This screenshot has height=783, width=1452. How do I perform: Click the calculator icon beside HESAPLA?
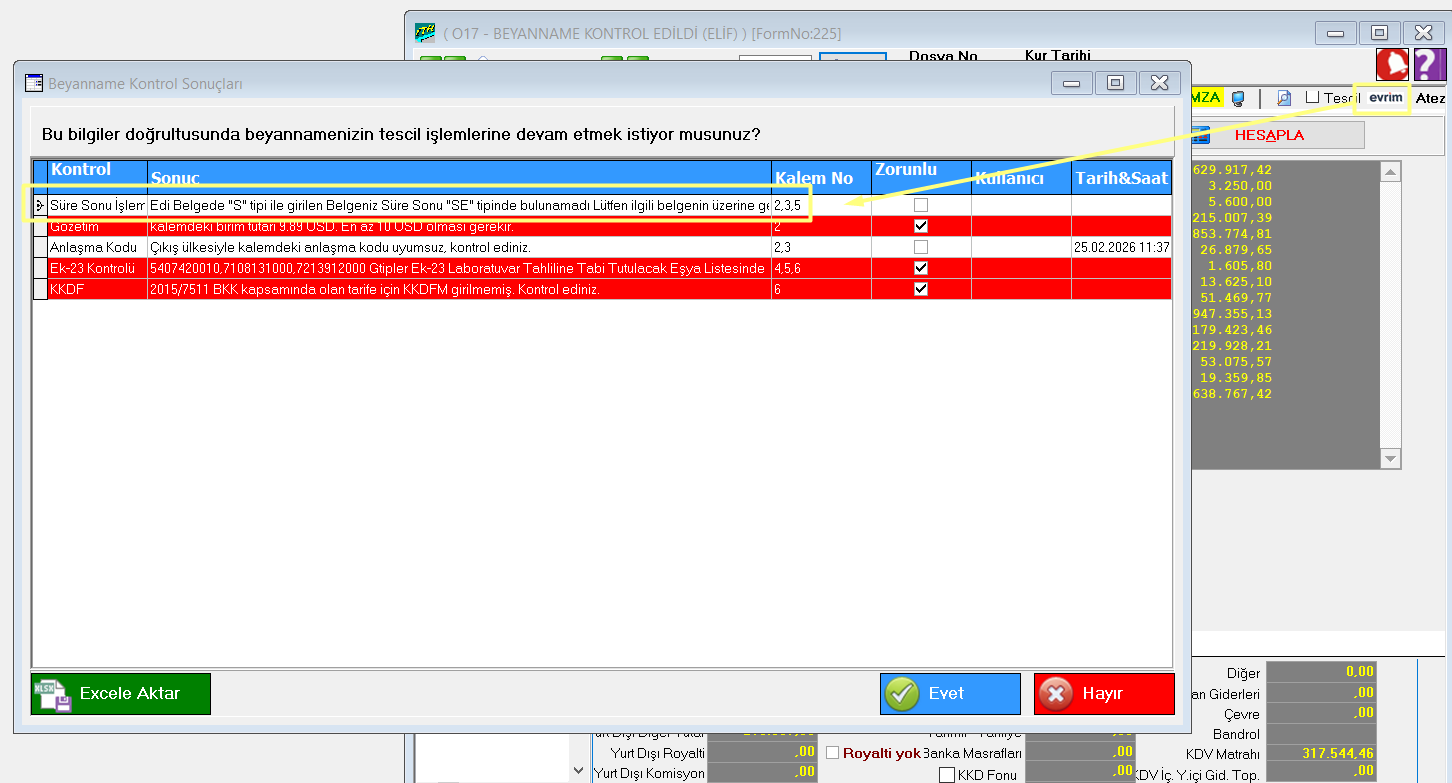(1201, 135)
